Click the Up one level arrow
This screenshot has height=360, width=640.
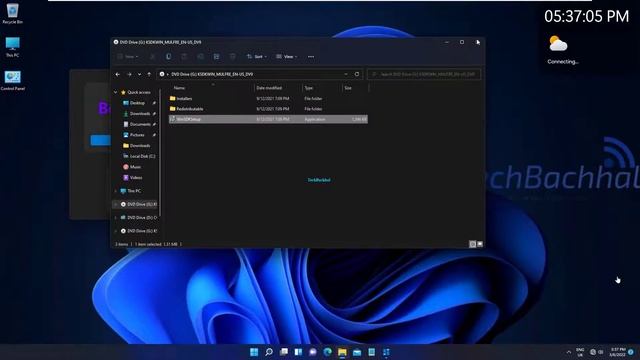coord(149,74)
